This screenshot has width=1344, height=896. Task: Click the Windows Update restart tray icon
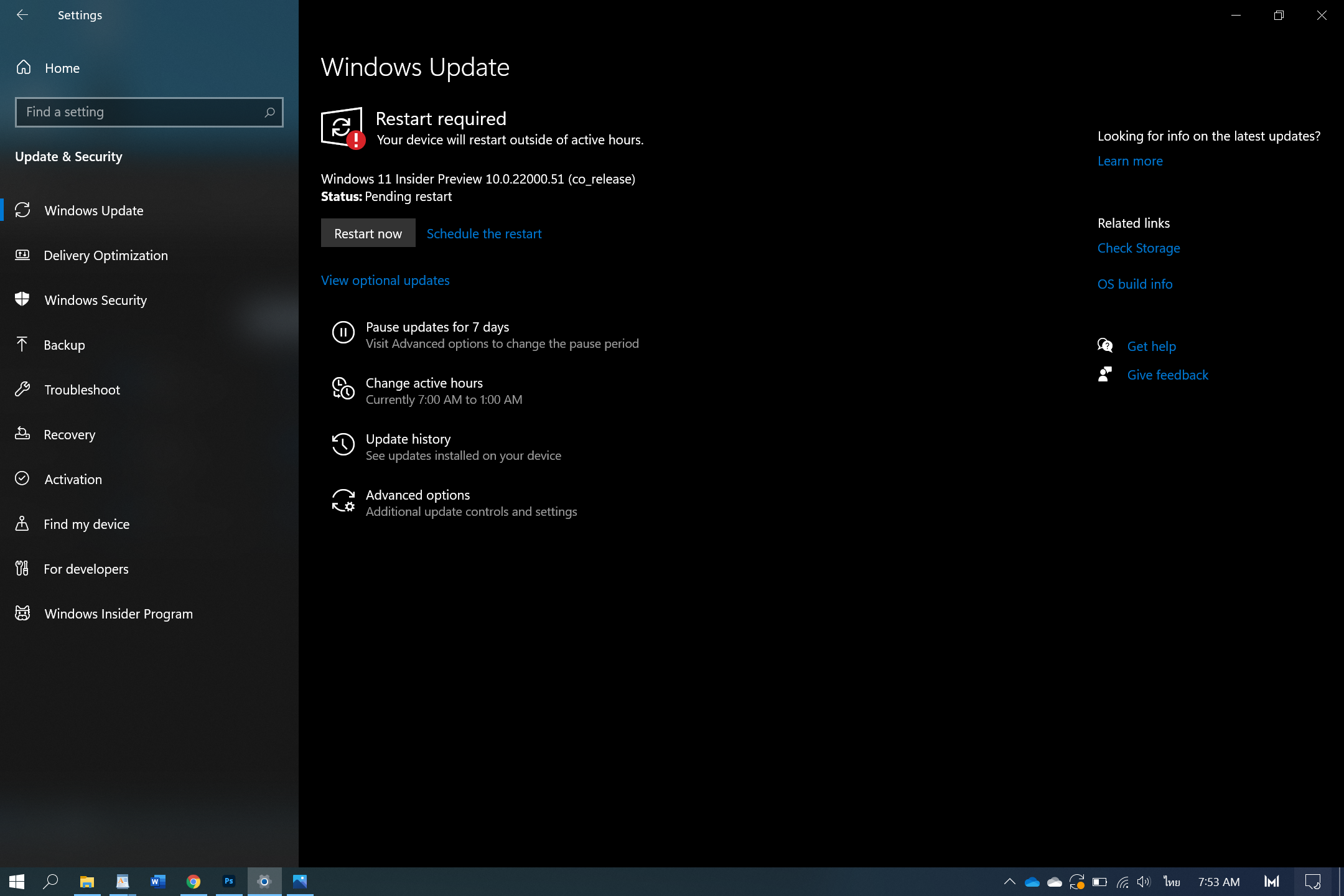coord(1077,882)
